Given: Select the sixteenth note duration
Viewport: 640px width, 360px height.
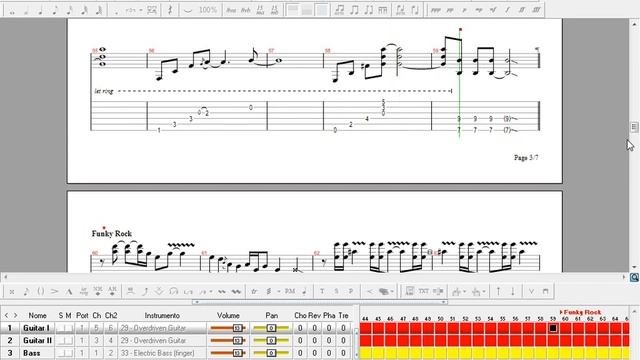Looking at the screenshot, I should 69,10.
